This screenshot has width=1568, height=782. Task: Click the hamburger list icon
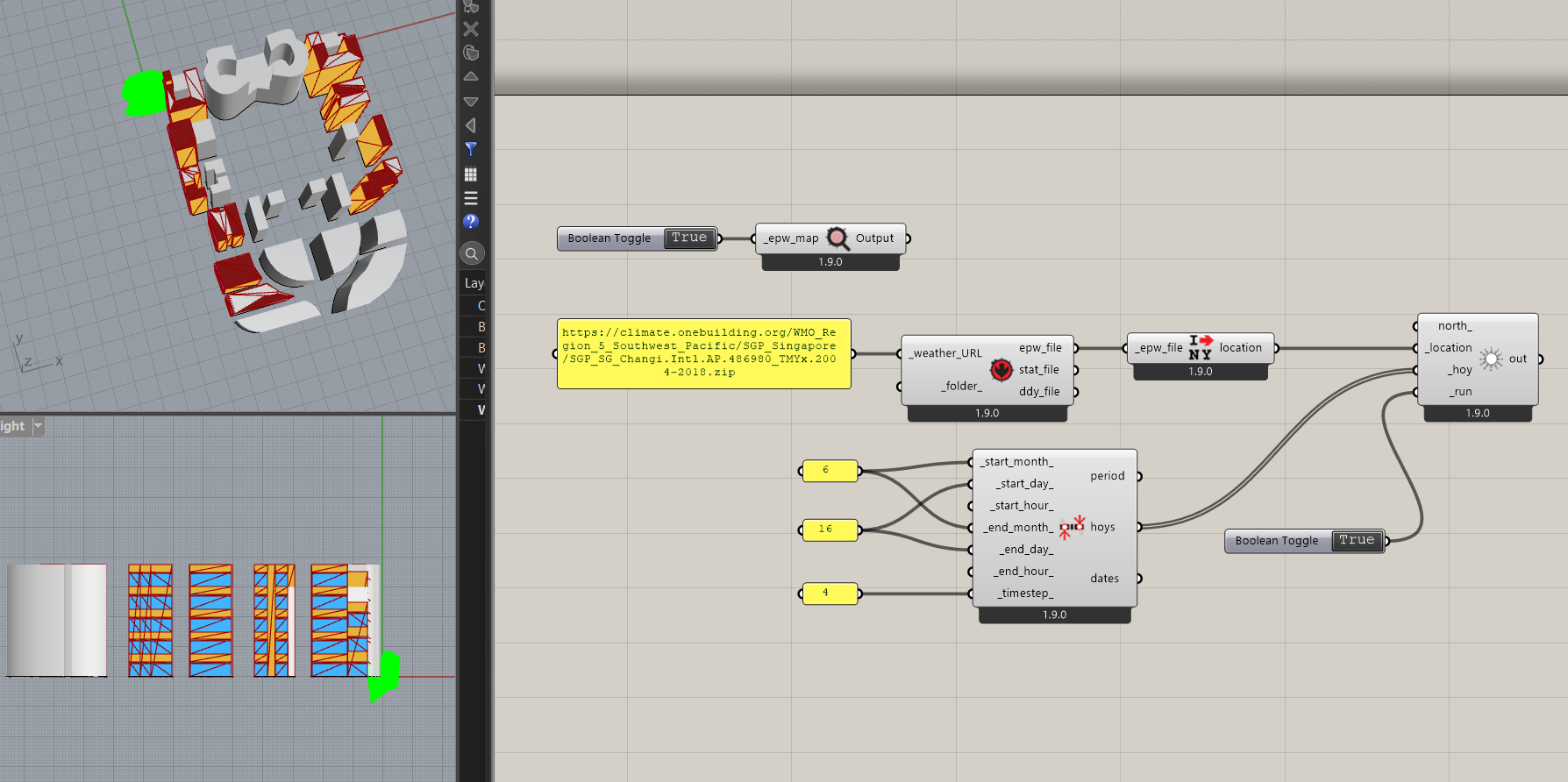[471, 198]
